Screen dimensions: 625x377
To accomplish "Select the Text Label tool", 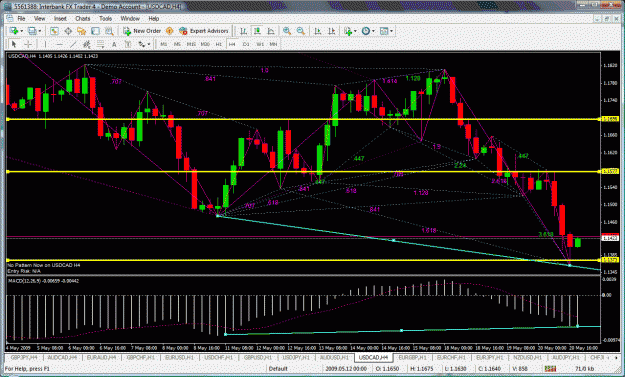I will coord(128,44).
